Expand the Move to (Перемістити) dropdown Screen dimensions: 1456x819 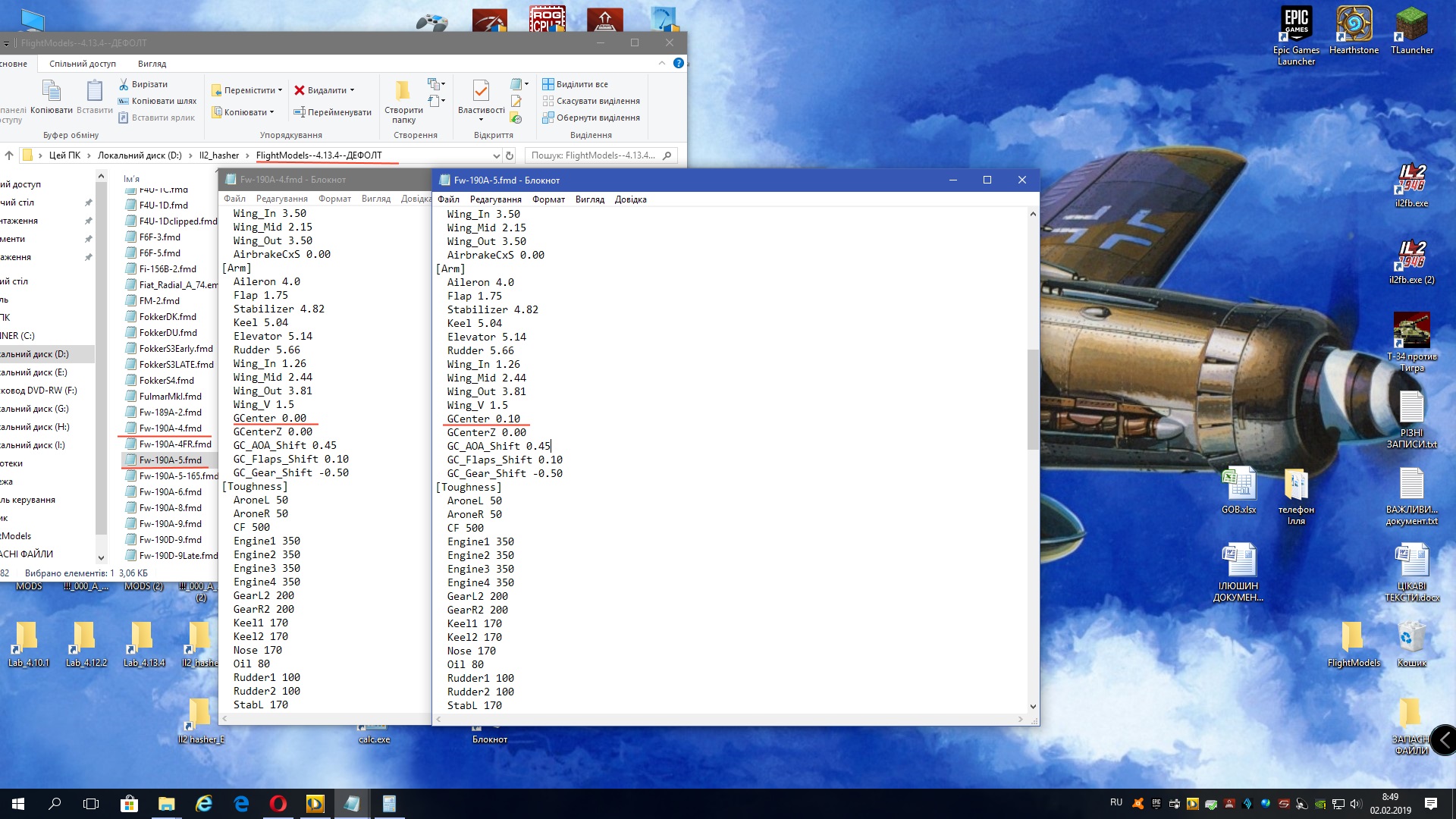point(280,90)
